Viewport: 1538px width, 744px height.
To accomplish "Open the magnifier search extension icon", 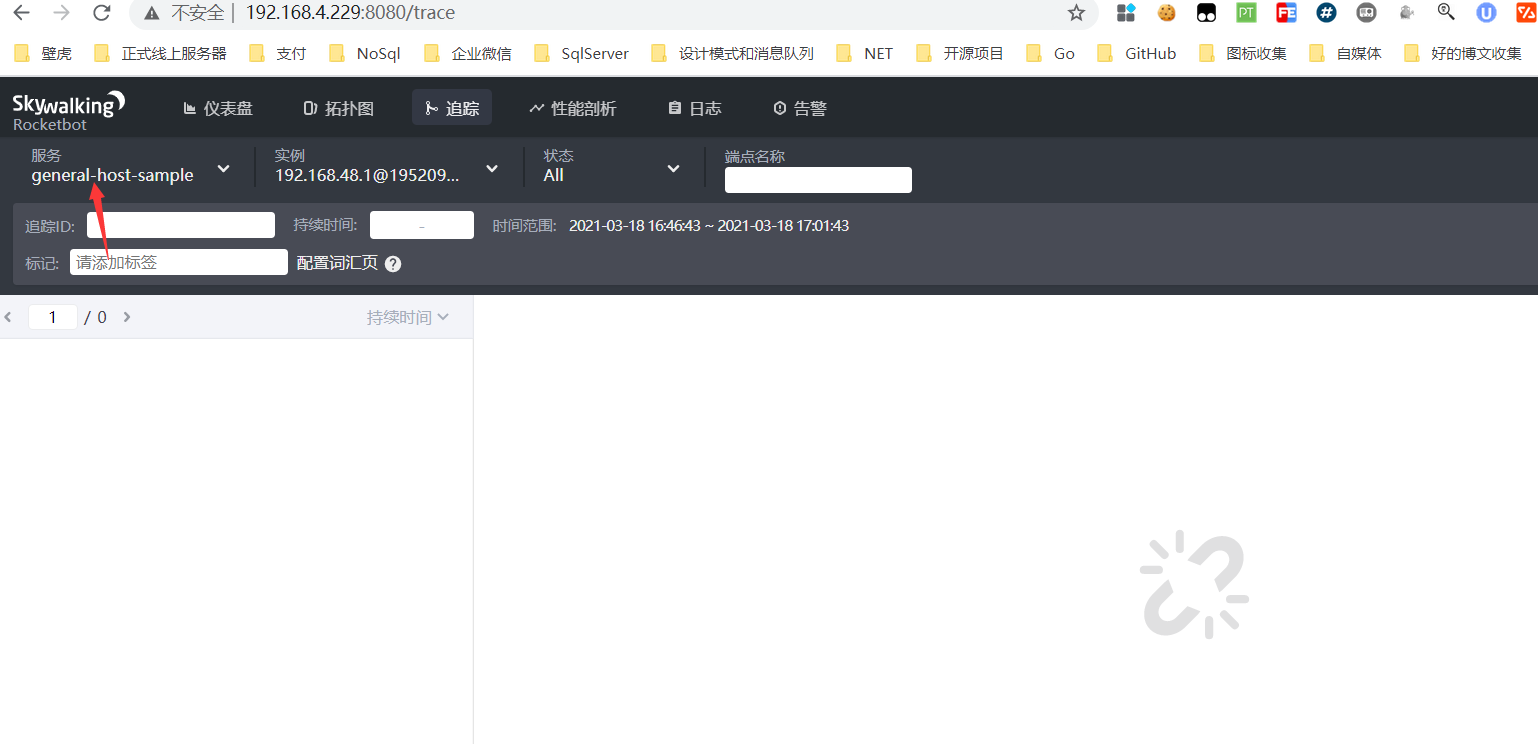I will pyautogui.click(x=1446, y=13).
